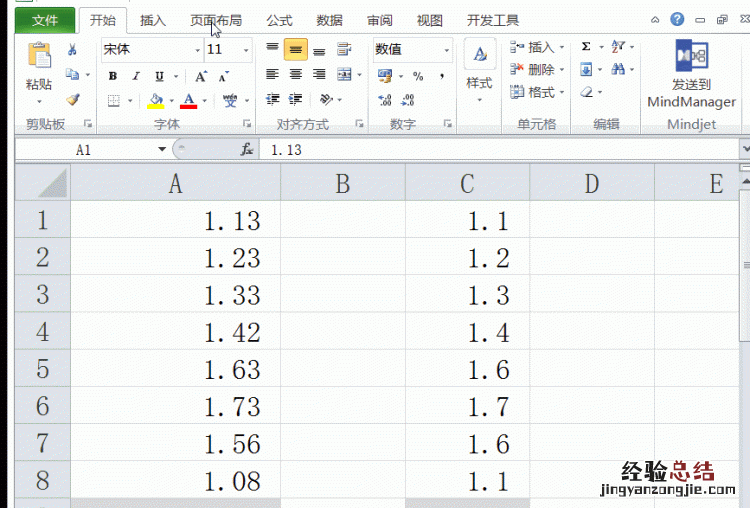Switch to 页面布局 tab

click(216, 20)
